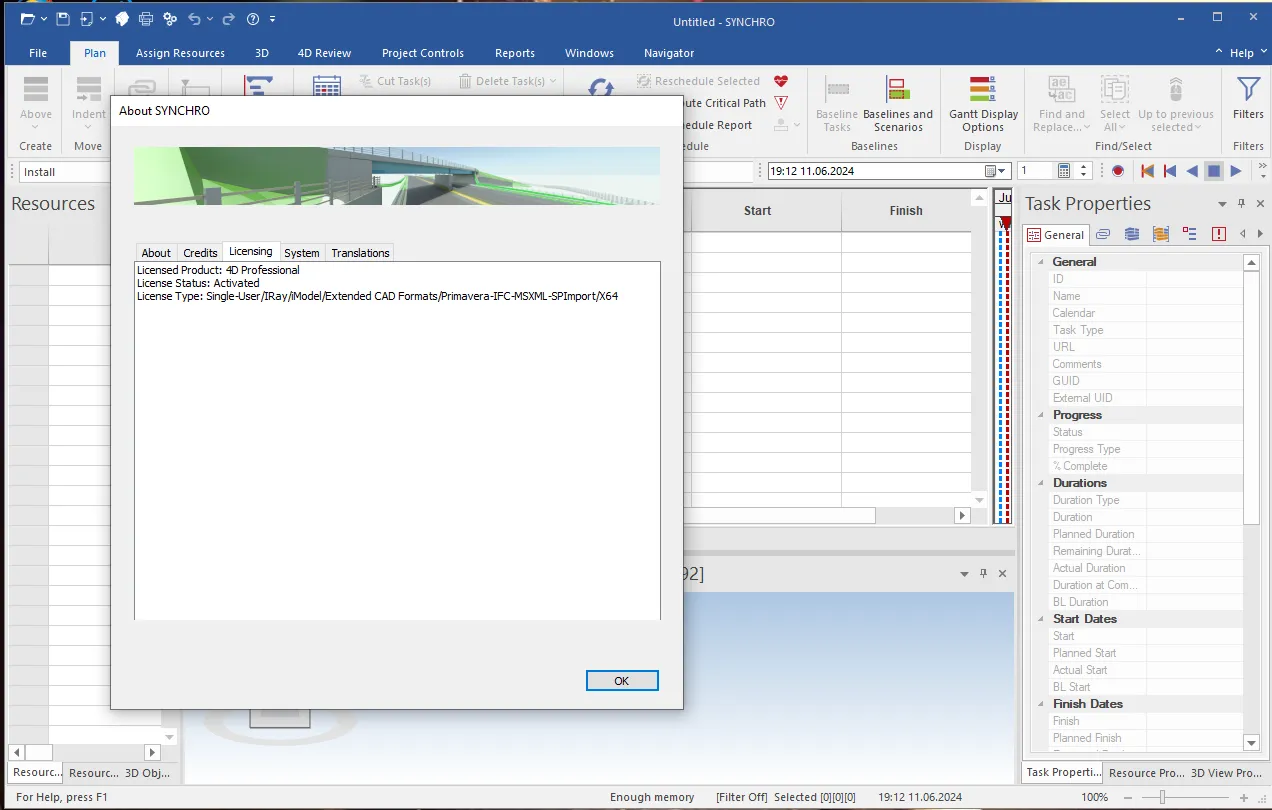
Task: Open the Baselines and Scenarios tool
Action: click(898, 104)
